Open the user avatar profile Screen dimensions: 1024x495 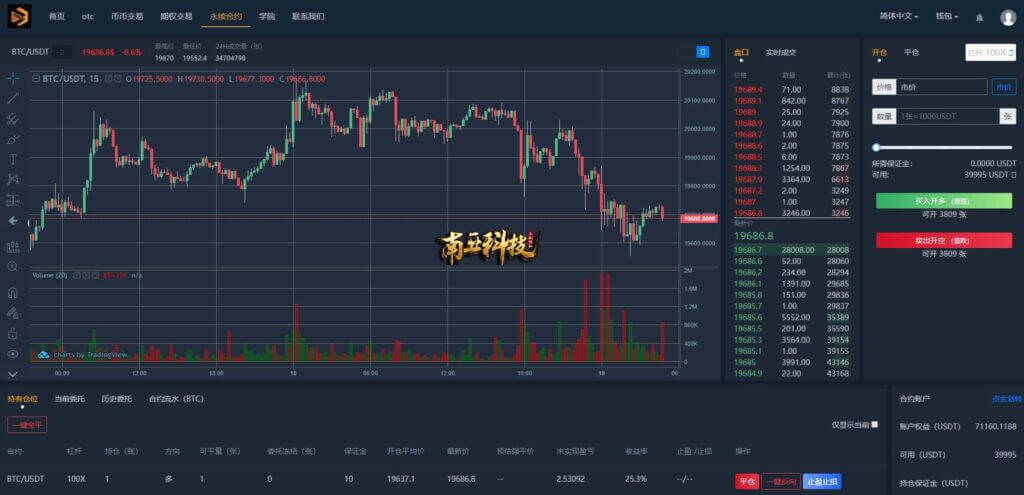(1008, 18)
